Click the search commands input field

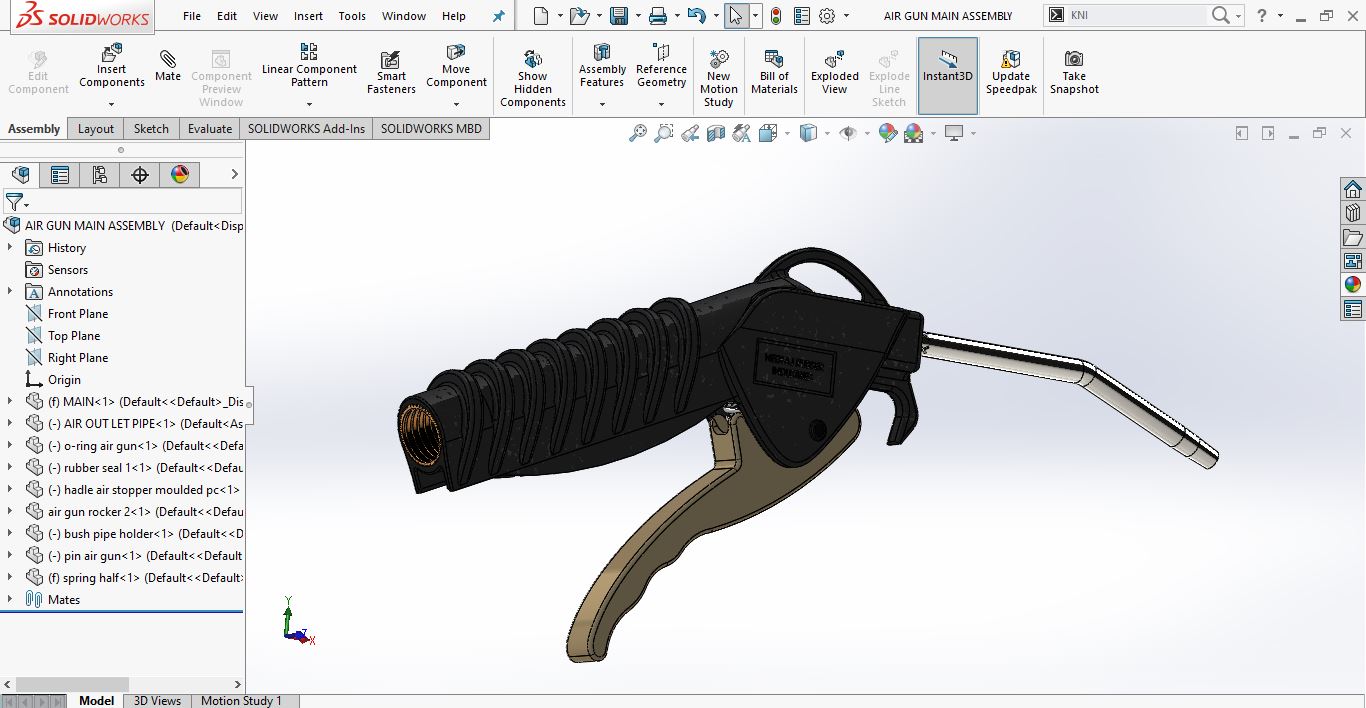[x=1136, y=15]
